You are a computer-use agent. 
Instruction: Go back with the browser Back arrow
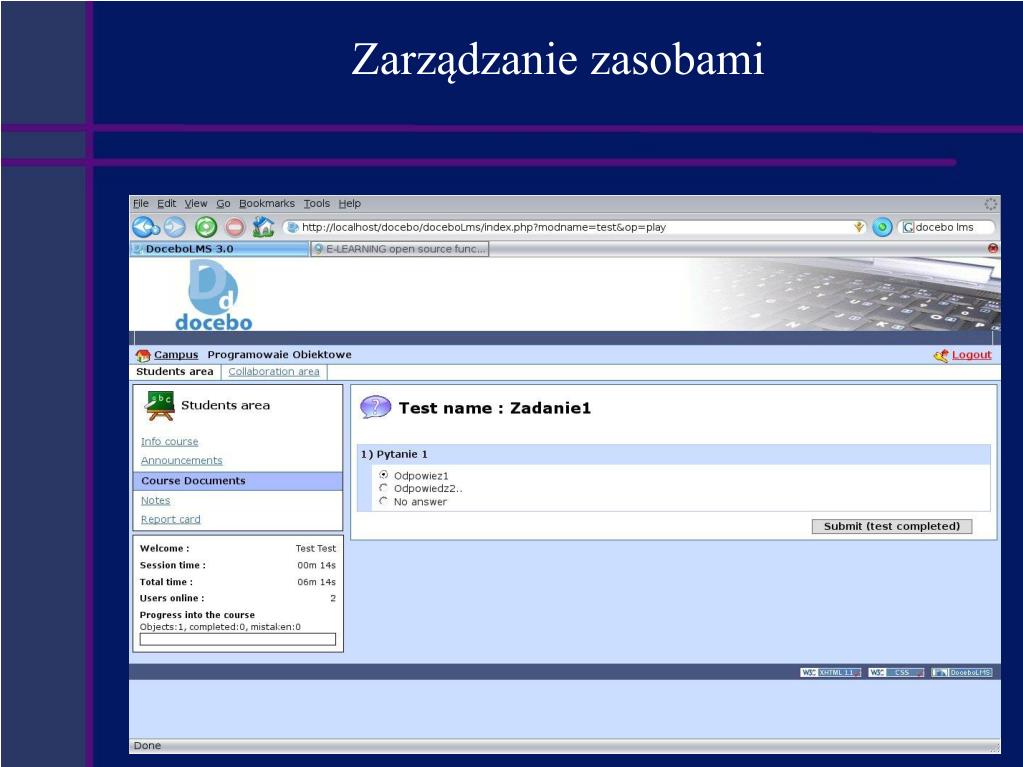145,227
